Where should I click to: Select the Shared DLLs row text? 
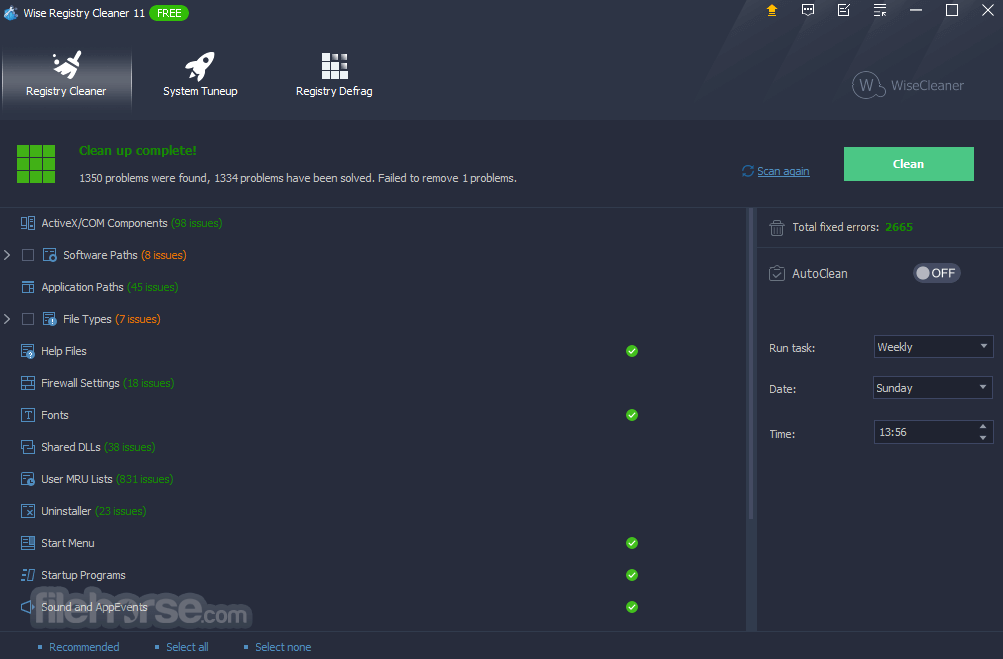(x=98, y=447)
